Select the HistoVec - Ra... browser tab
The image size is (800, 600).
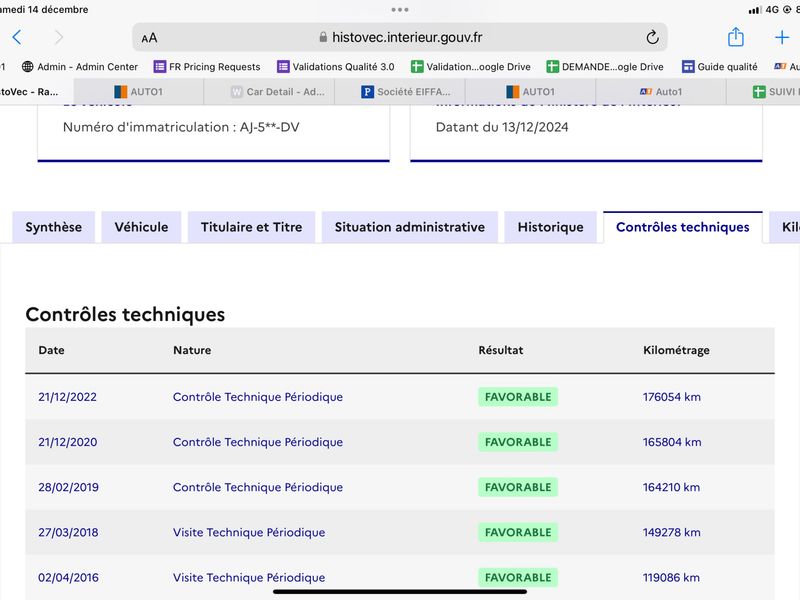[x=36, y=92]
